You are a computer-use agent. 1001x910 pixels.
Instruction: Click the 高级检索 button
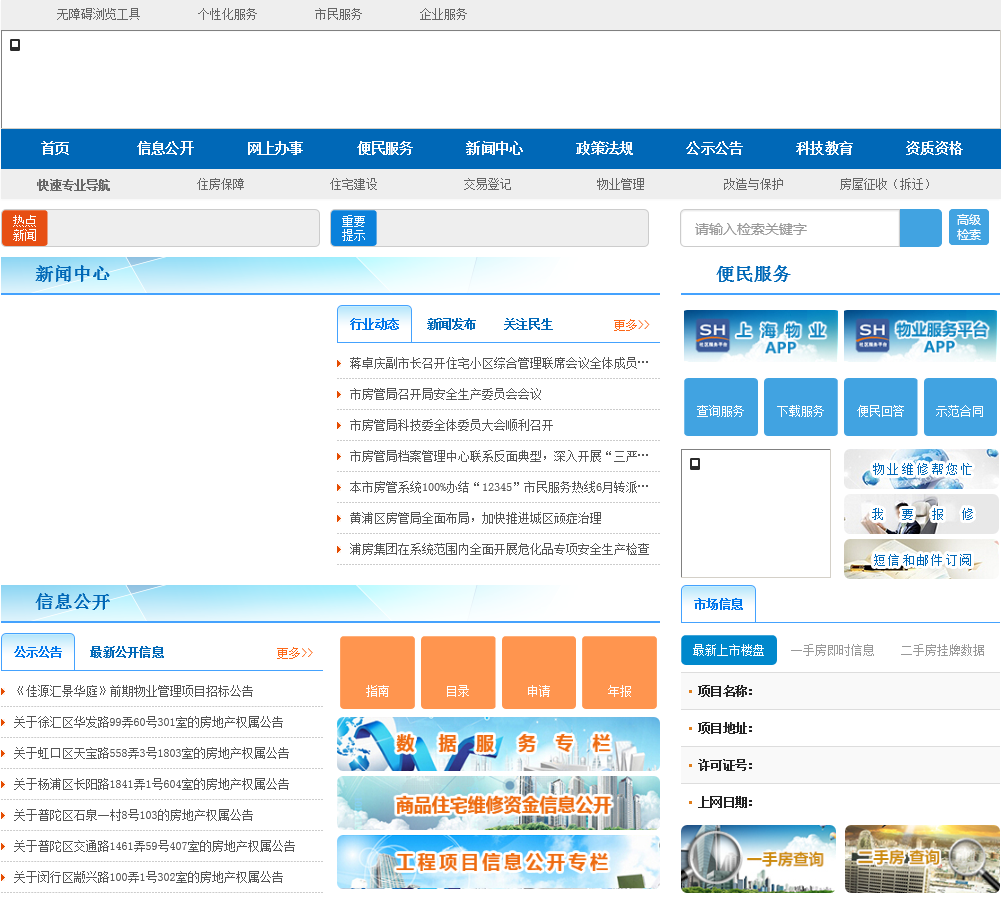(968, 228)
